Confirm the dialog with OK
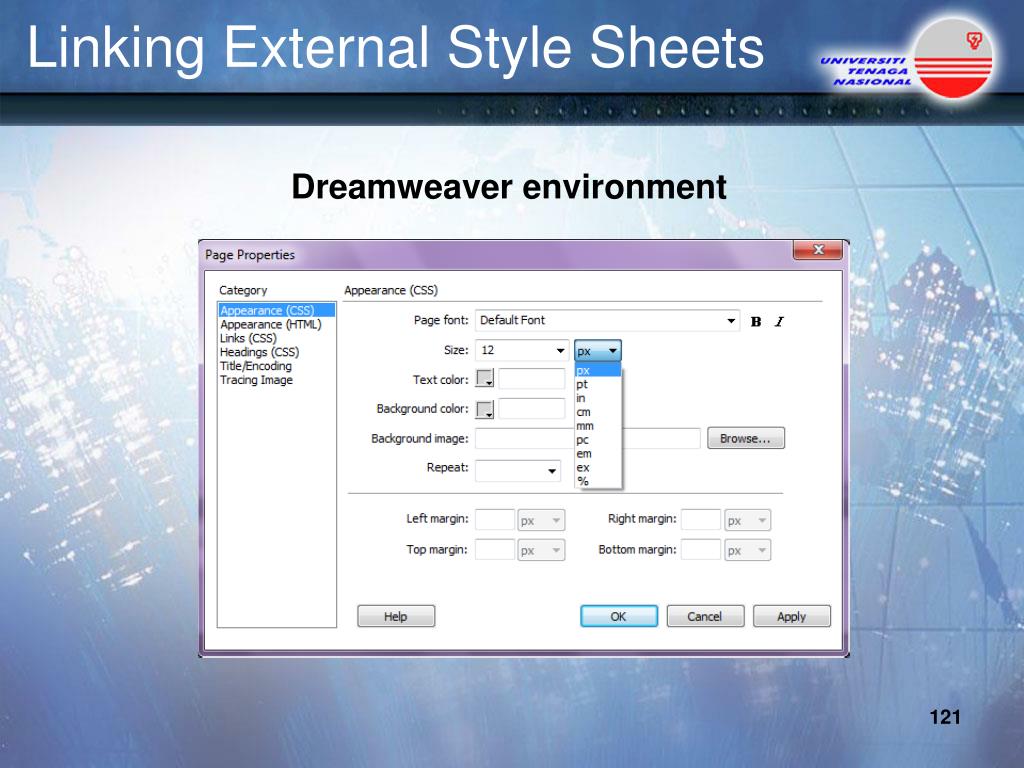 tap(618, 616)
